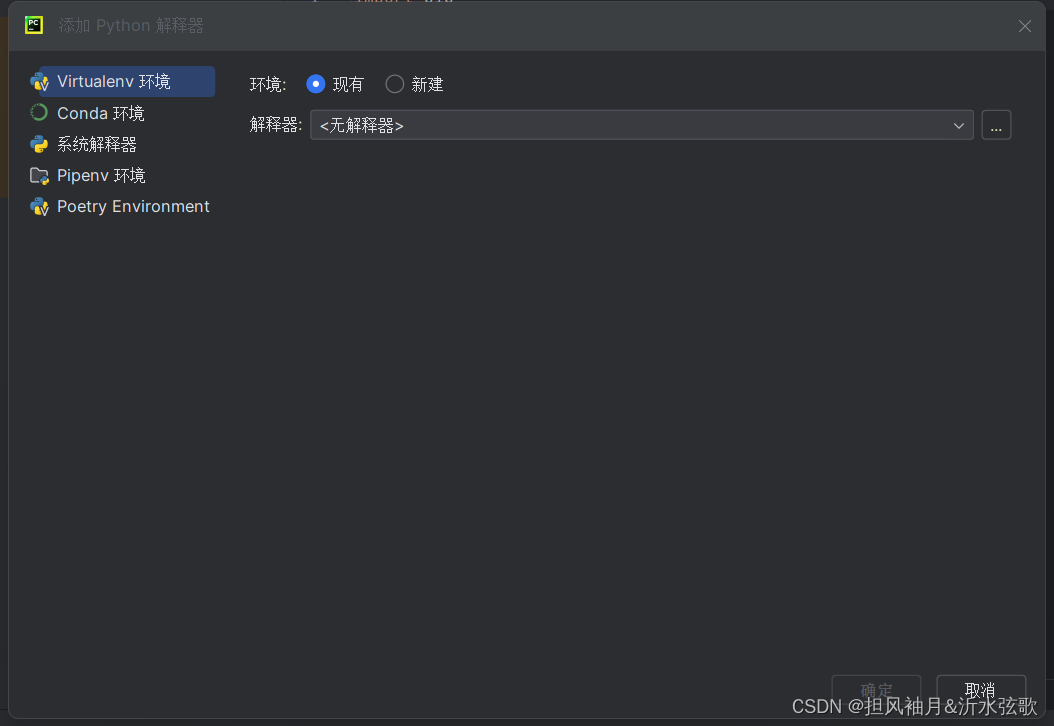Click the Poetry Environment icon
The image size is (1054, 726).
(x=40, y=206)
